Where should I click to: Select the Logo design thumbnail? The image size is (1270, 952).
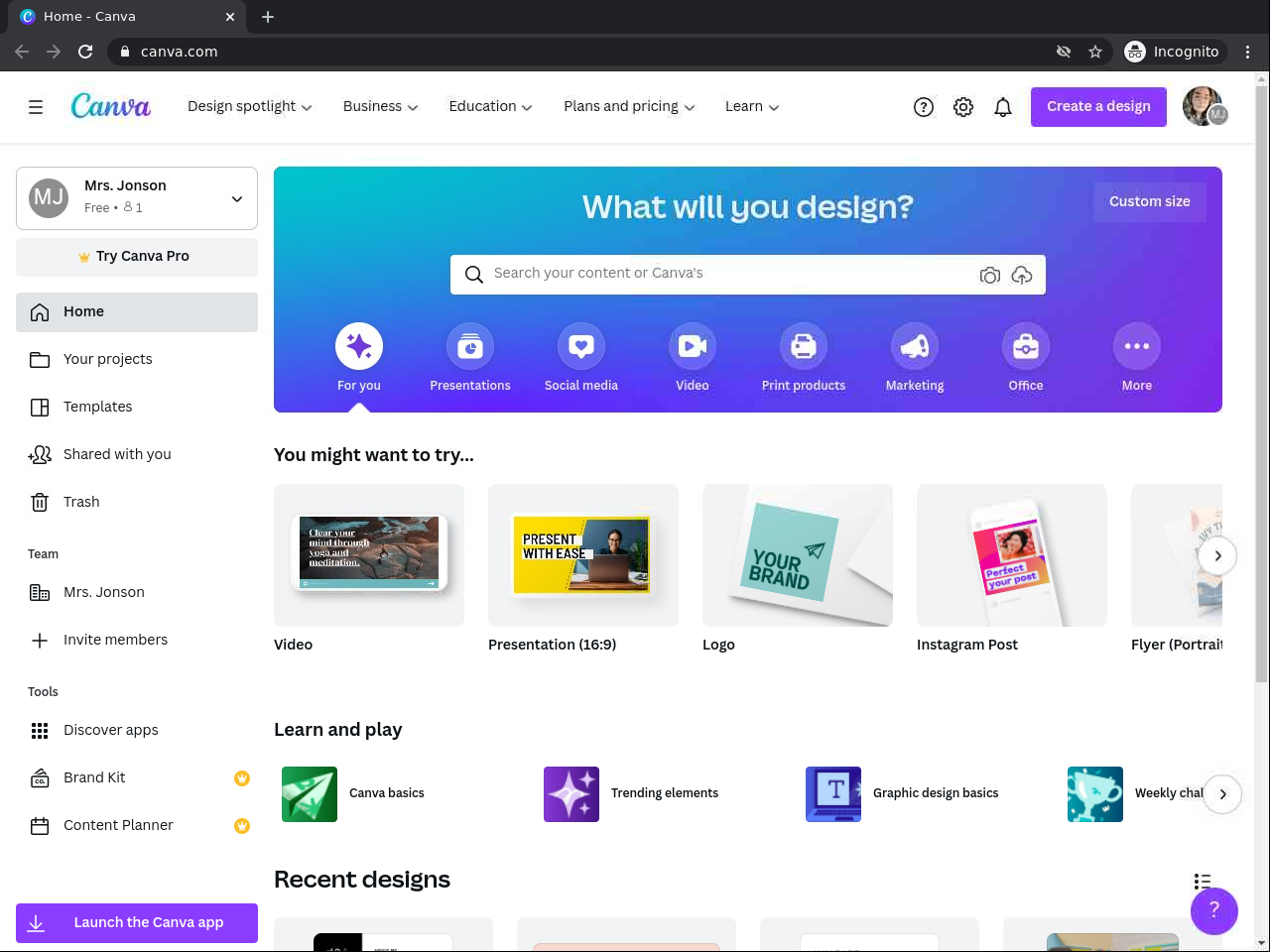coord(798,555)
